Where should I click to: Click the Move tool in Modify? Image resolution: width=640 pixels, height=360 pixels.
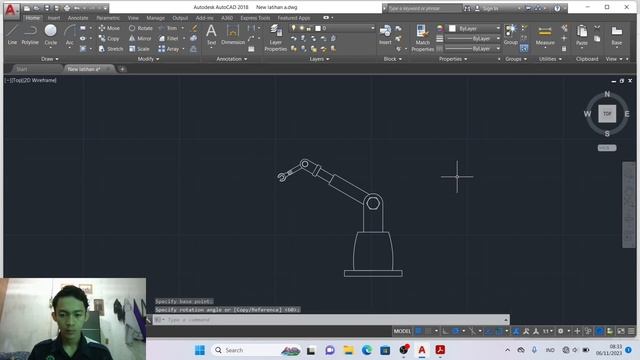pos(109,28)
